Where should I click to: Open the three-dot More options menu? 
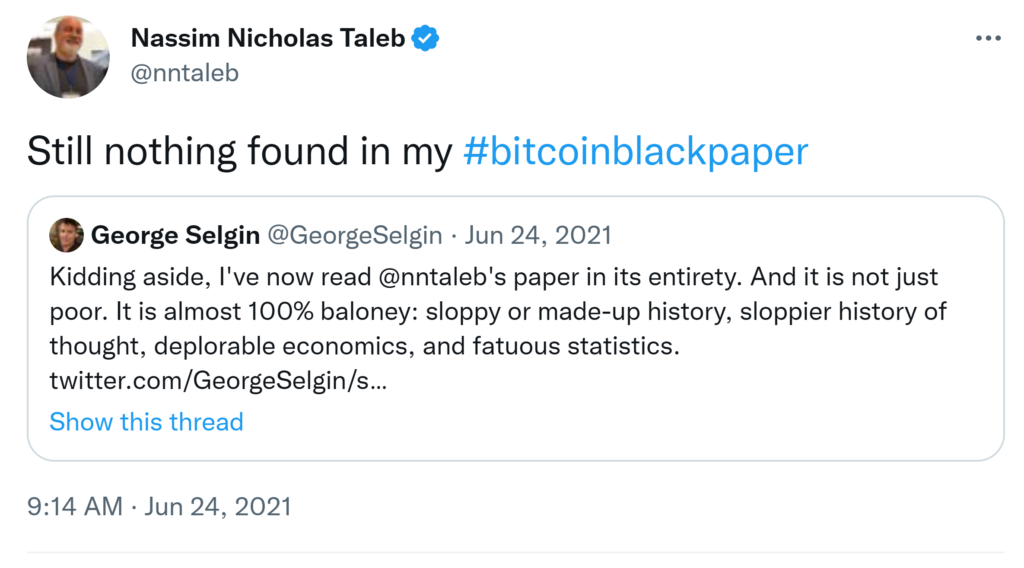click(987, 38)
